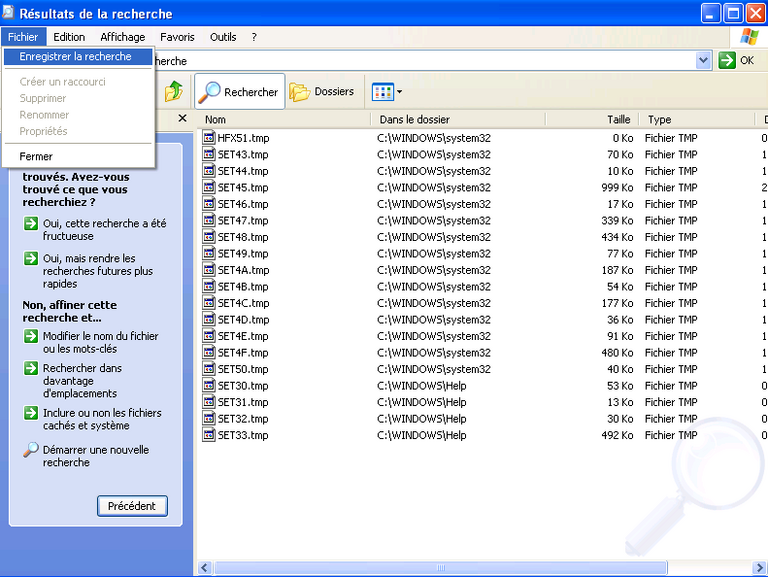The image size is (768, 577).
Task: Click the Rechercher magnifier toolbar button
Action: [240, 92]
